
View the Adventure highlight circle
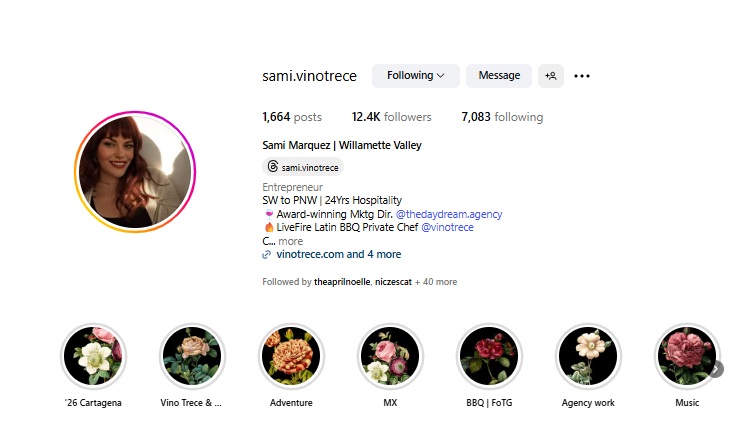click(x=291, y=356)
